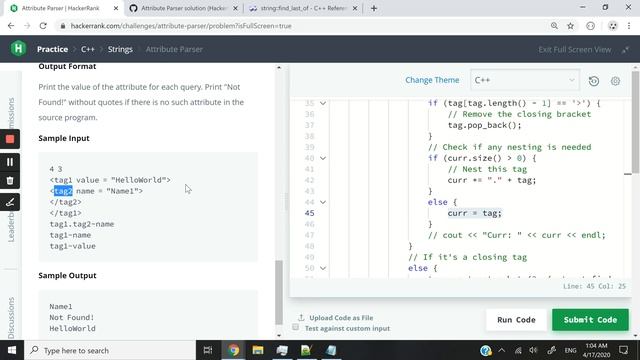Click the volume icon in system tray

(533, 350)
